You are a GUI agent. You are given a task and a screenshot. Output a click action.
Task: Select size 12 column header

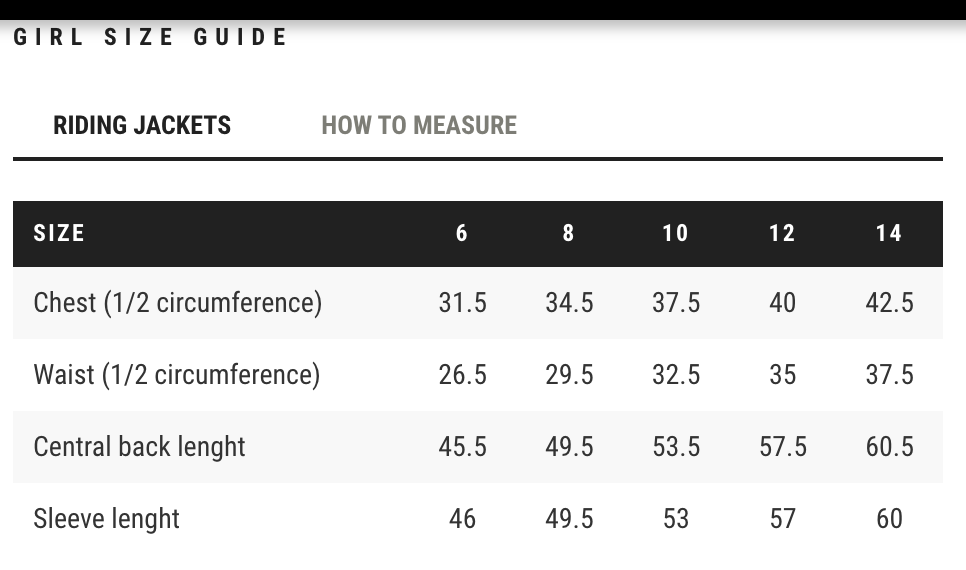pyautogui.click(x=782, y=233)
